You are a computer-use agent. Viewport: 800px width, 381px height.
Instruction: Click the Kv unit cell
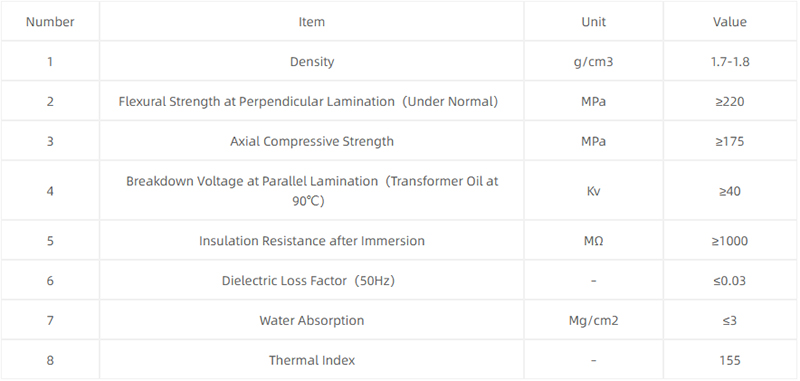click(x=593, y=191)
